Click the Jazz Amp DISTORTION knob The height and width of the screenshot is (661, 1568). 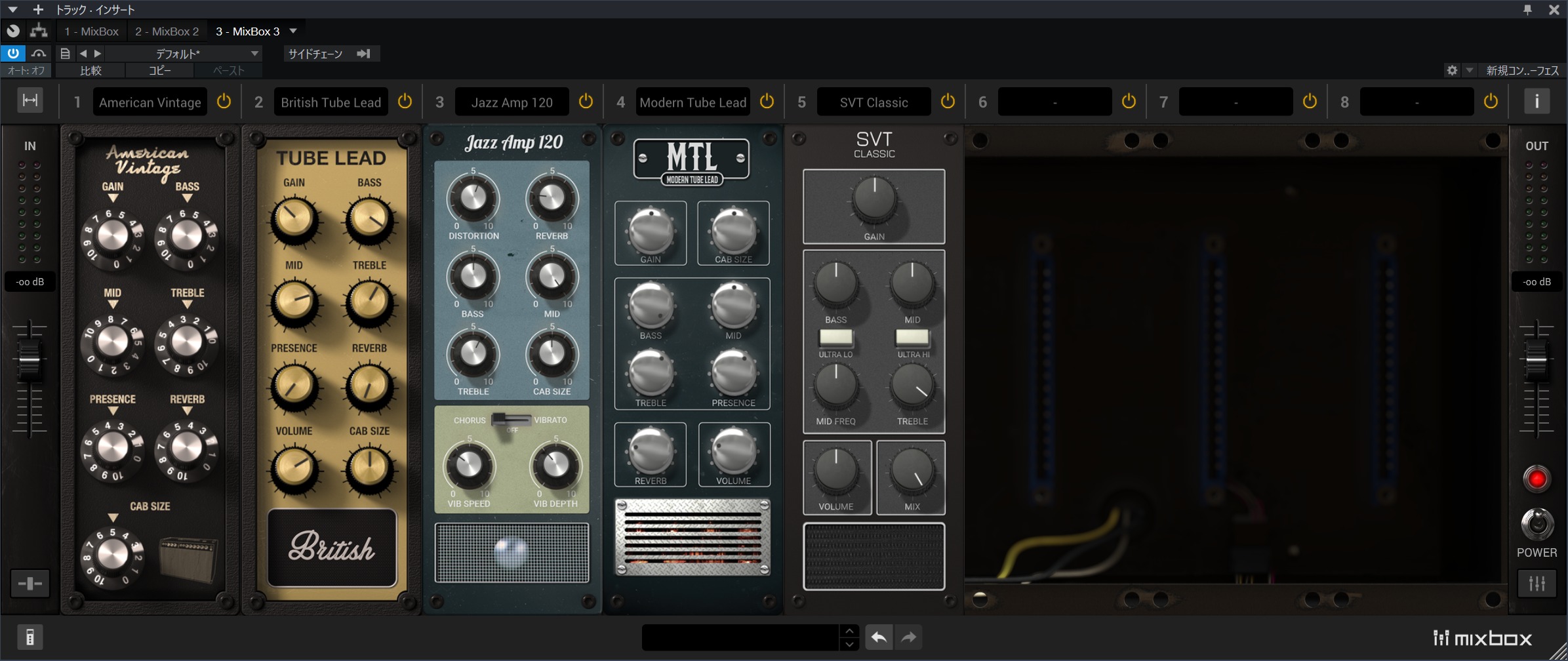point(473,198)
